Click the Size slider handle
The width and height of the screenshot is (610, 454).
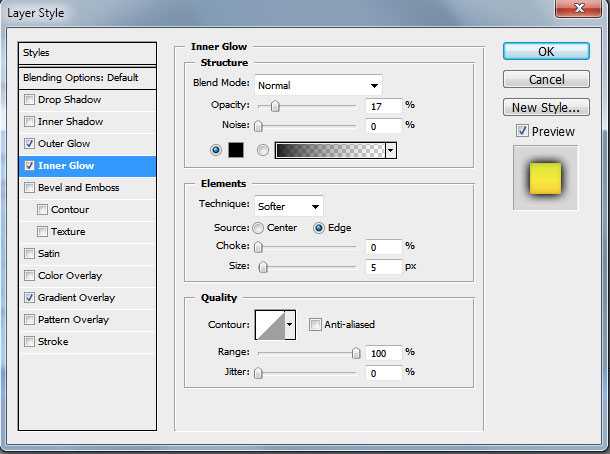263,267
